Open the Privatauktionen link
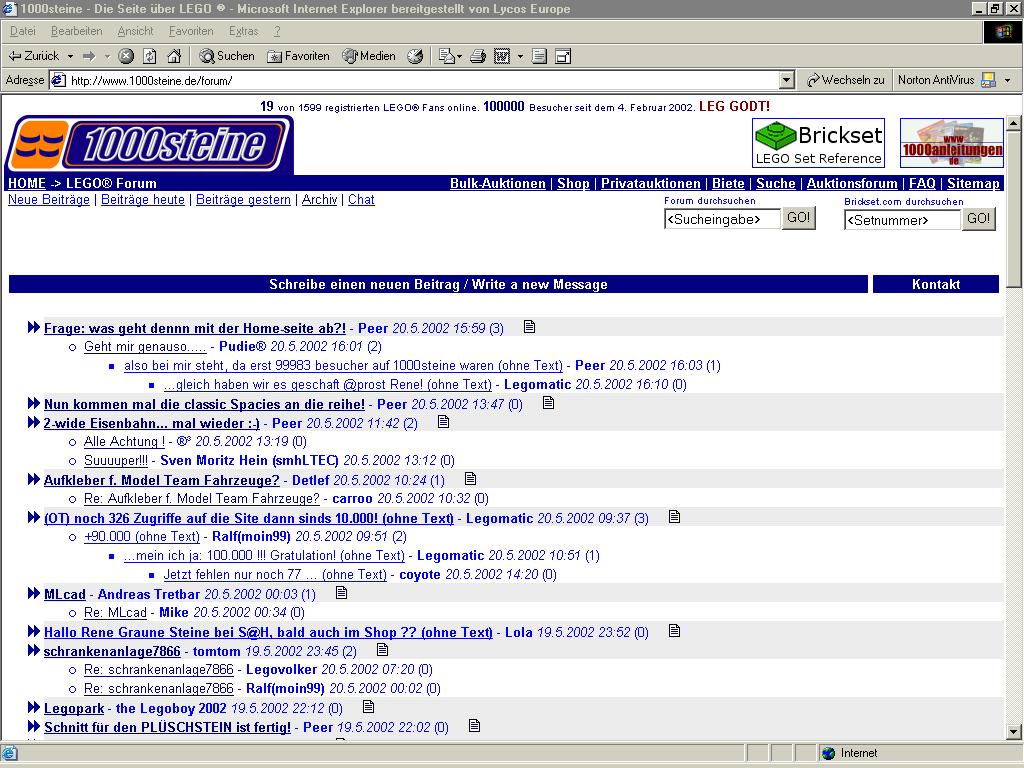Screen dimensions: 1024x768 pyautogui.click(x=650, y=184)
